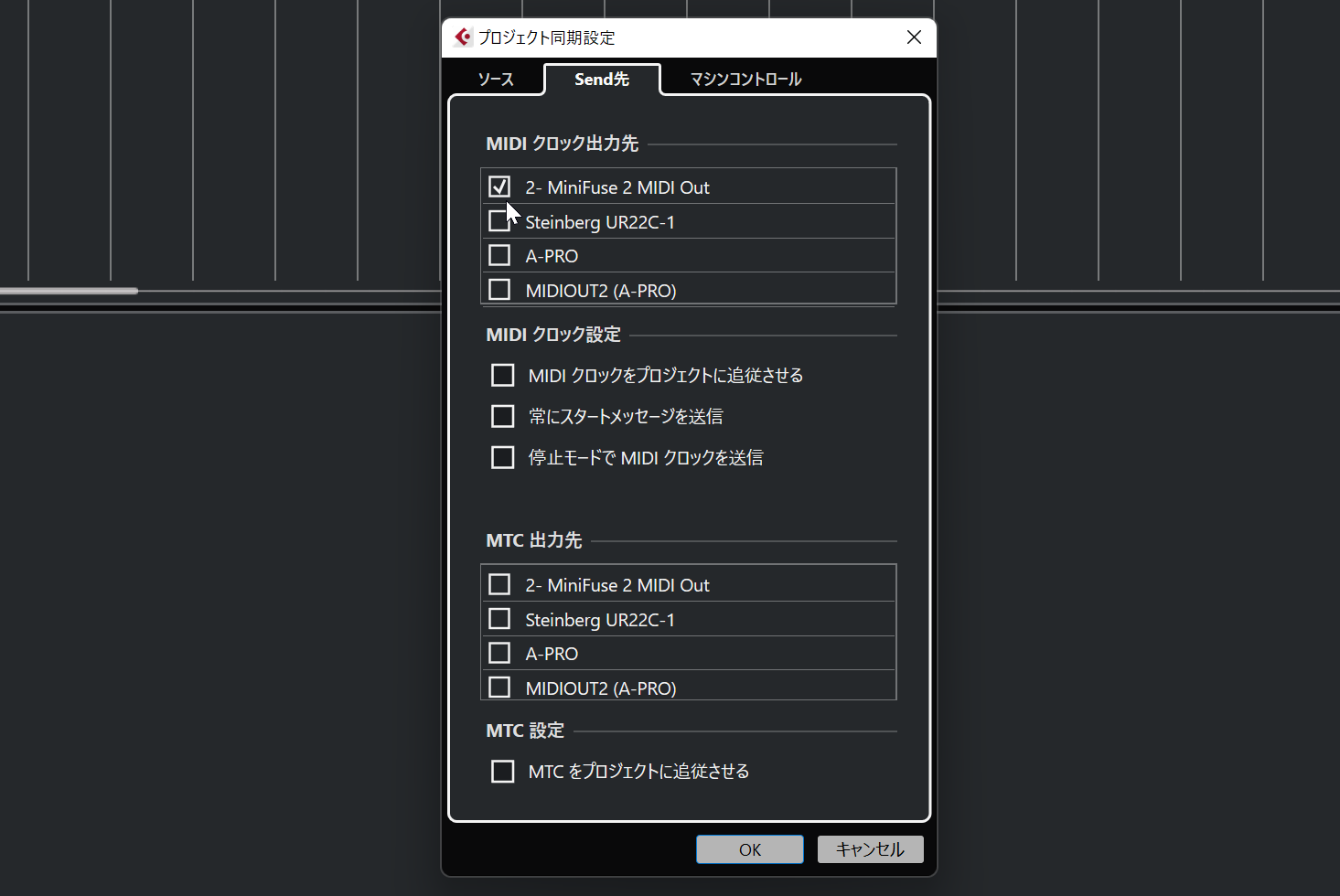Click the horizontal scrollbar thumb in project window

(70, 291)
